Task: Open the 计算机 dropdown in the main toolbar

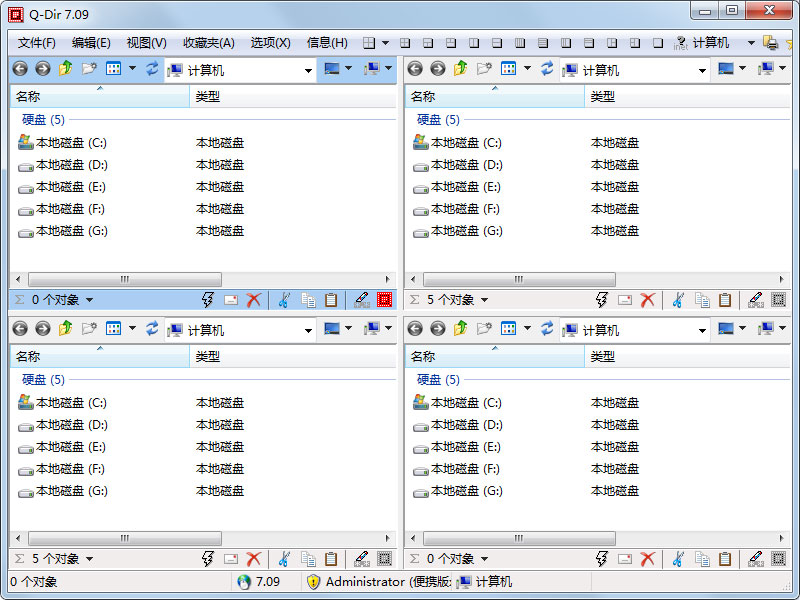Action: (x=751, y=43)
